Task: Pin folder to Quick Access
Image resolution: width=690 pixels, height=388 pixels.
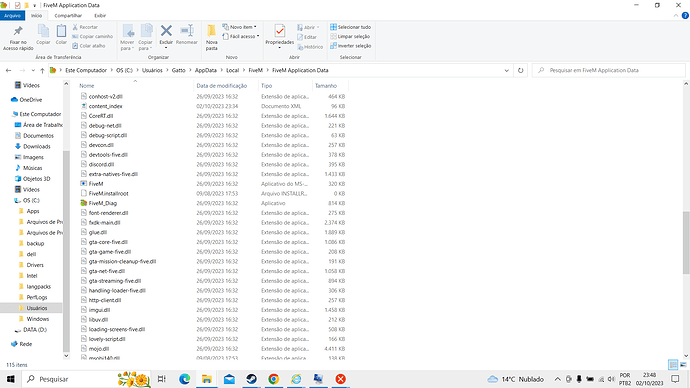Action: click(x=18, y=37)
